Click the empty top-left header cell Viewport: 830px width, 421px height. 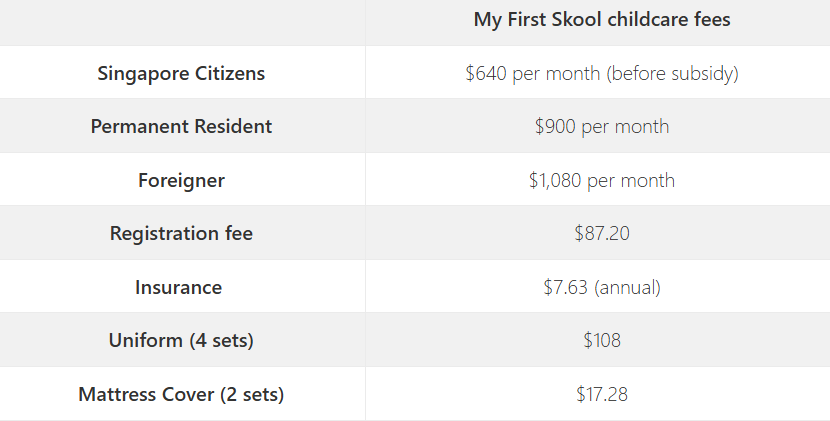pos(183,23)
